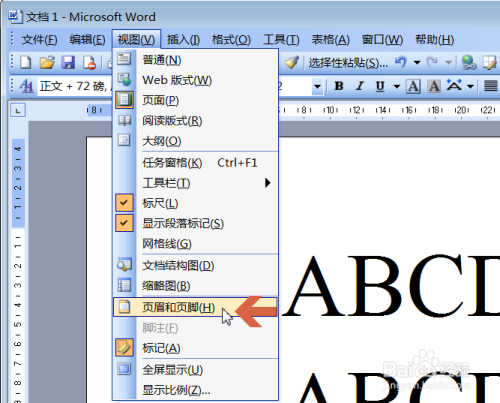Toggle 网格线(G) gridlines

[195, 244]
